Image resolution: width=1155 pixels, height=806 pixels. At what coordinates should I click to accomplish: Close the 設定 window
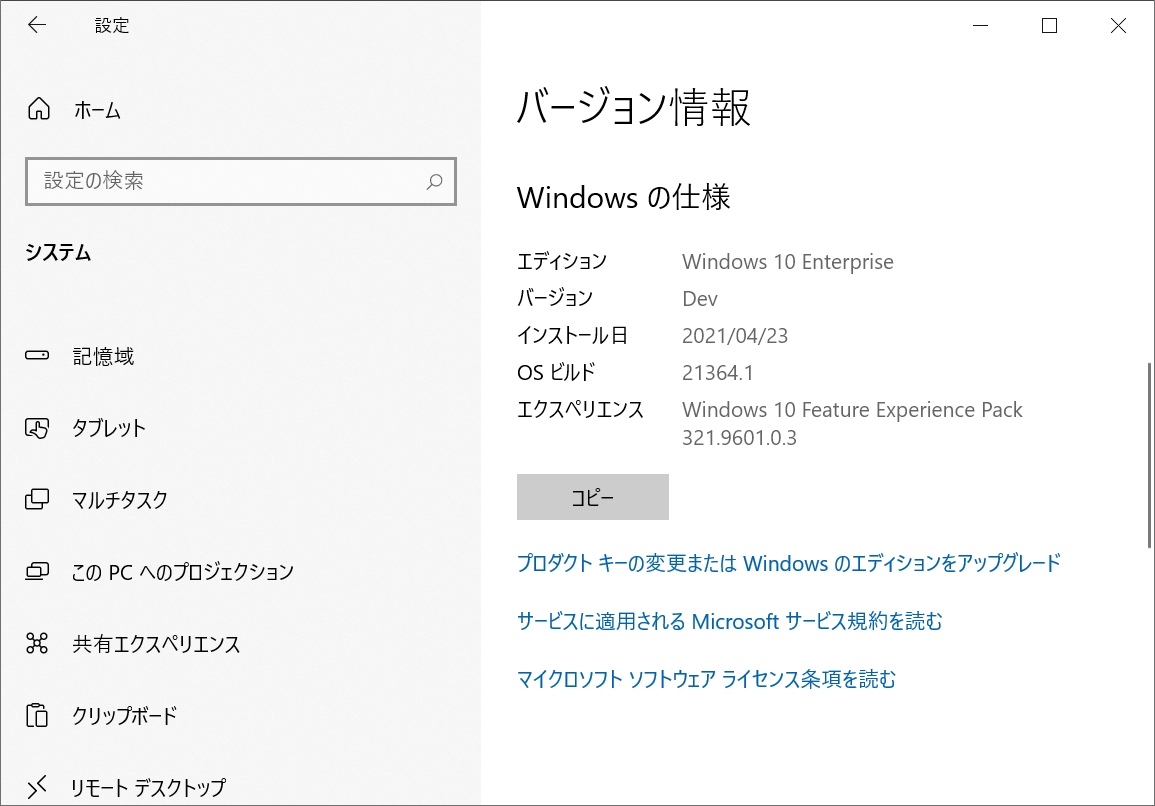[x=1118, y=25]
